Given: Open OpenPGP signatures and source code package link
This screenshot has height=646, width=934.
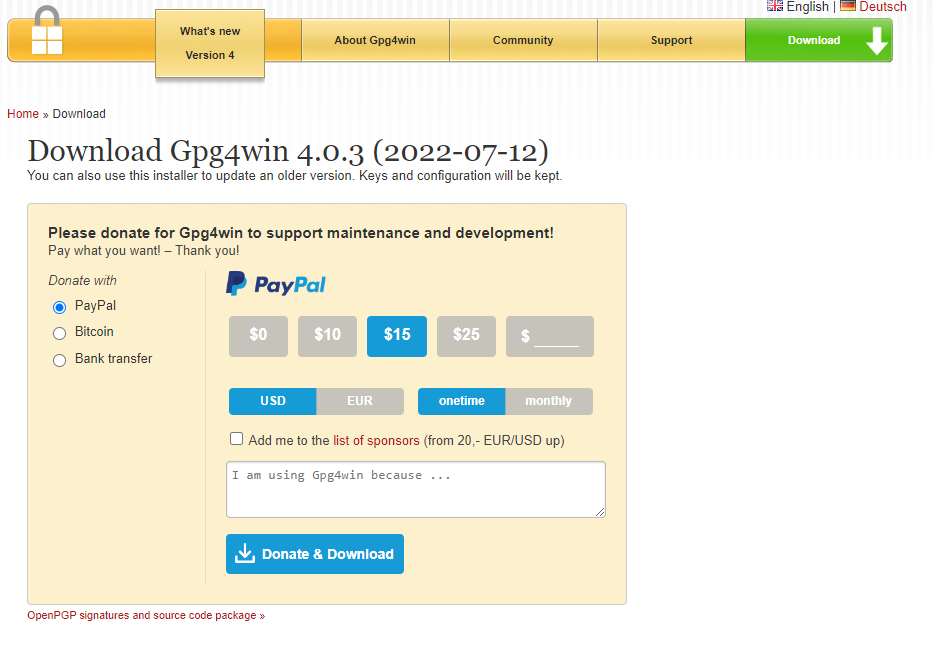Looking at the screenshot, I should [146, 616].
